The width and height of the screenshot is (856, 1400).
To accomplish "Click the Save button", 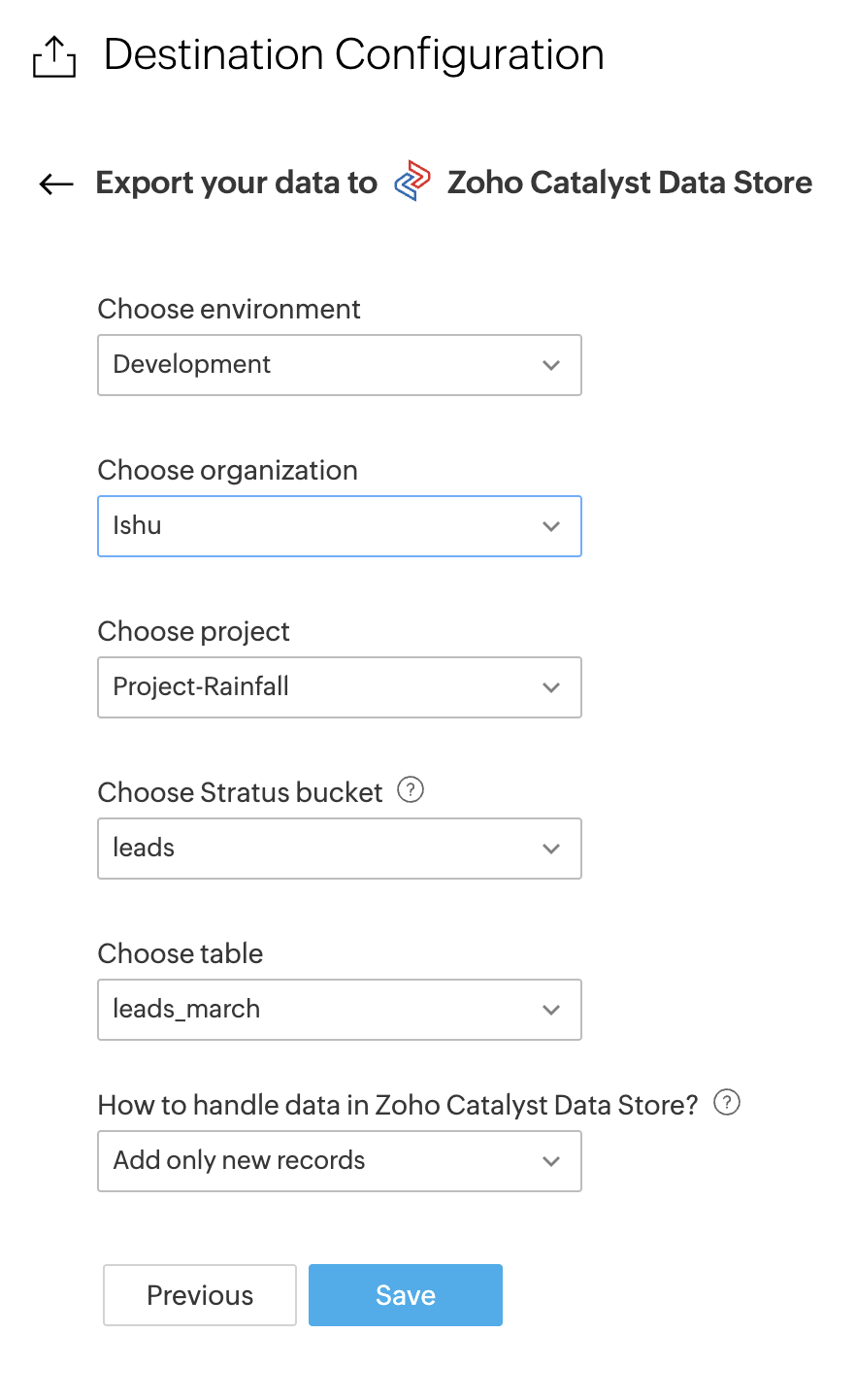I will point(406,1295).
